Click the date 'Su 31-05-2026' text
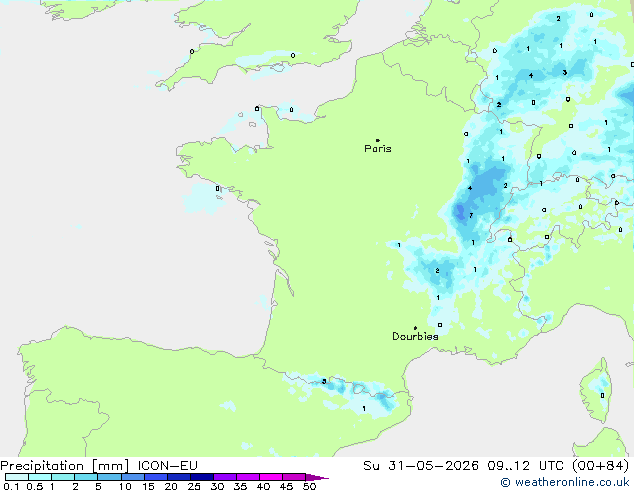634x490 pixels. pyautogui.click(x=421, y=466)
